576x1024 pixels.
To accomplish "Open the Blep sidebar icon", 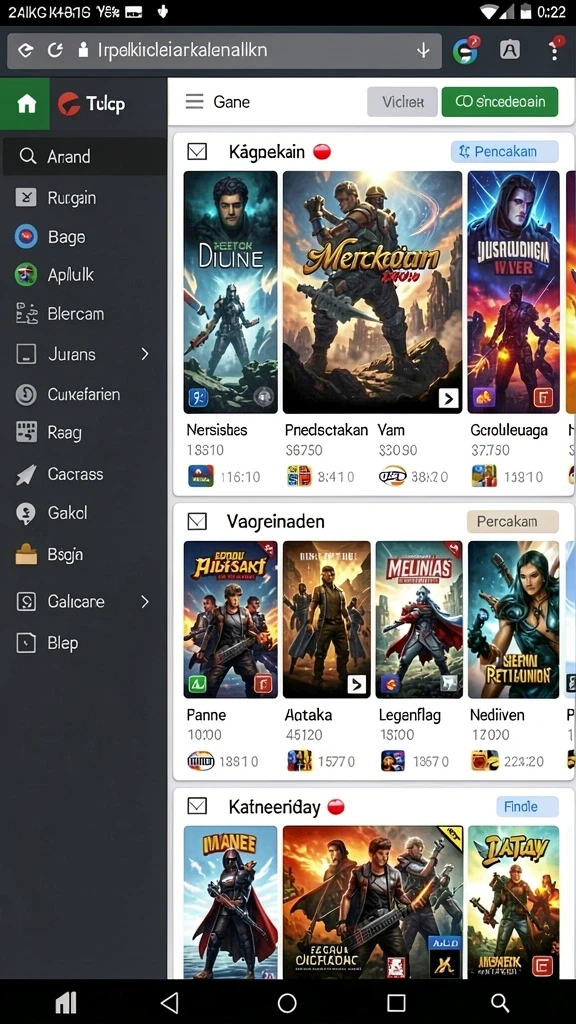I will tap(25, 643).
